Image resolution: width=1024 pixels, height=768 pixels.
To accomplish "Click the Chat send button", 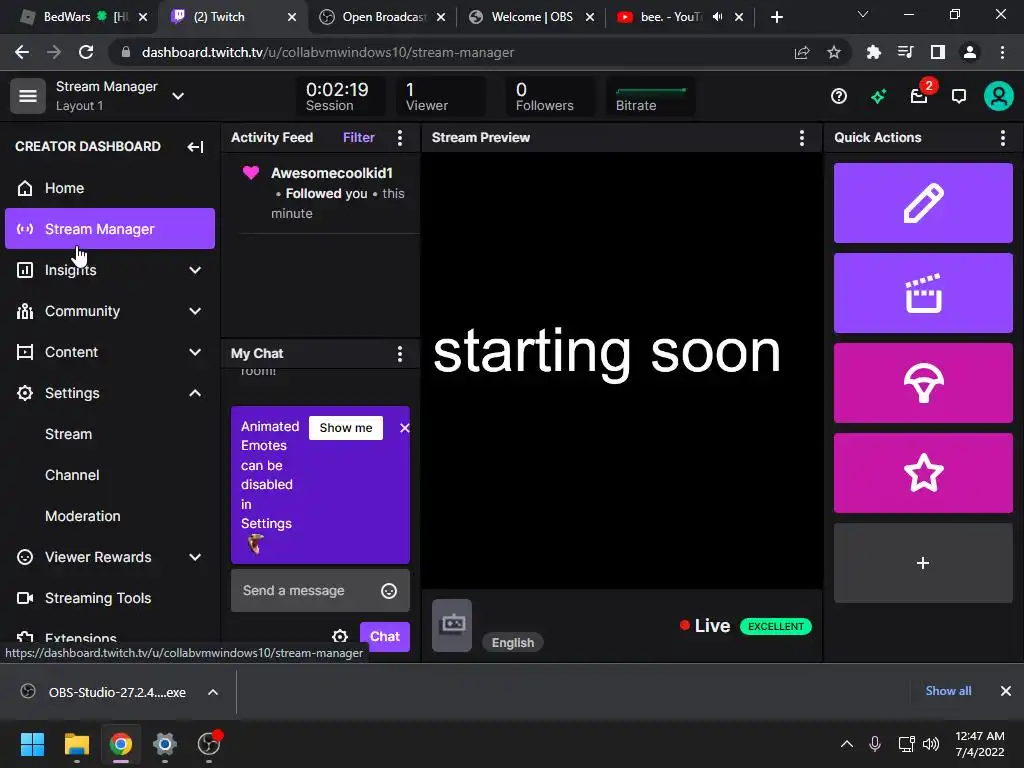I will (385, 636).
